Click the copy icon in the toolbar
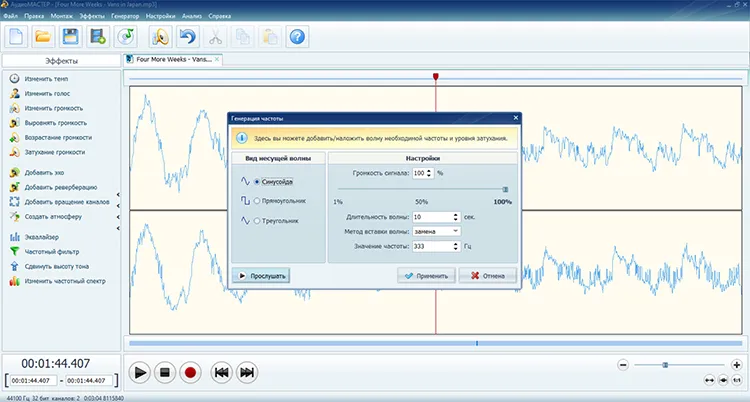Image resolution: width=750 pixels, height=402 pixels. click(x=243, y=36)
